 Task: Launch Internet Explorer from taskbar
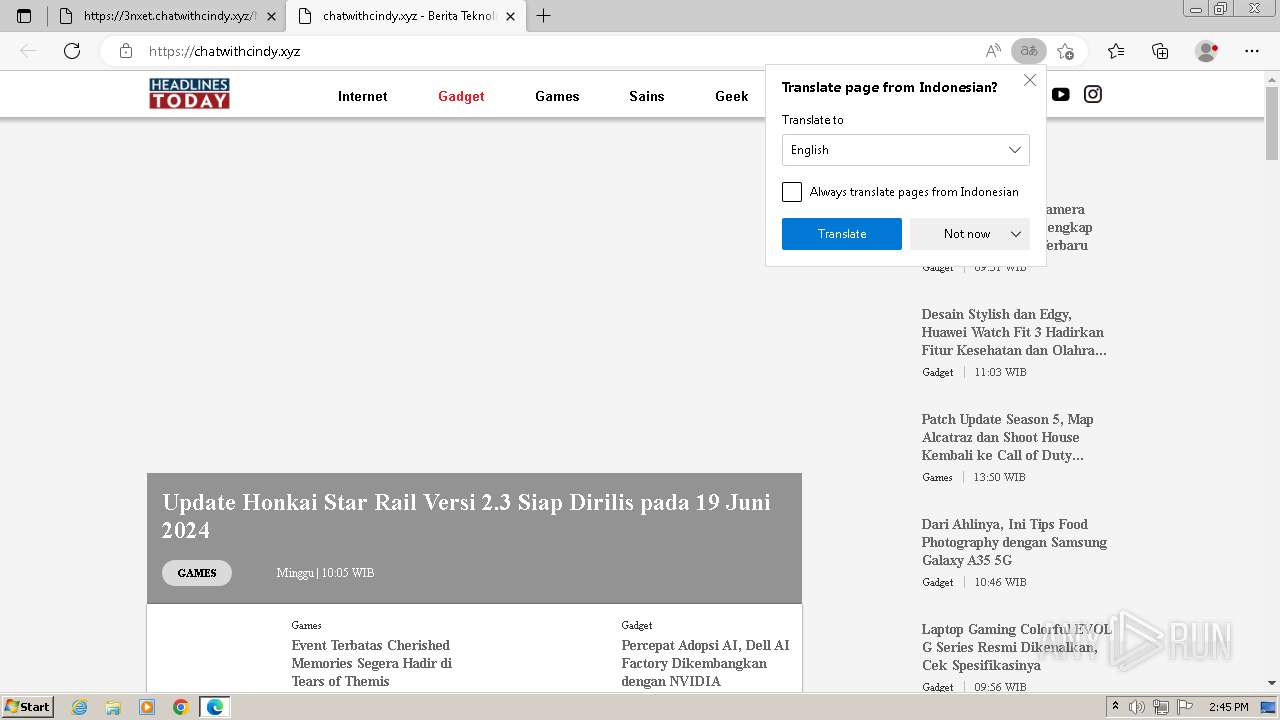80,707
